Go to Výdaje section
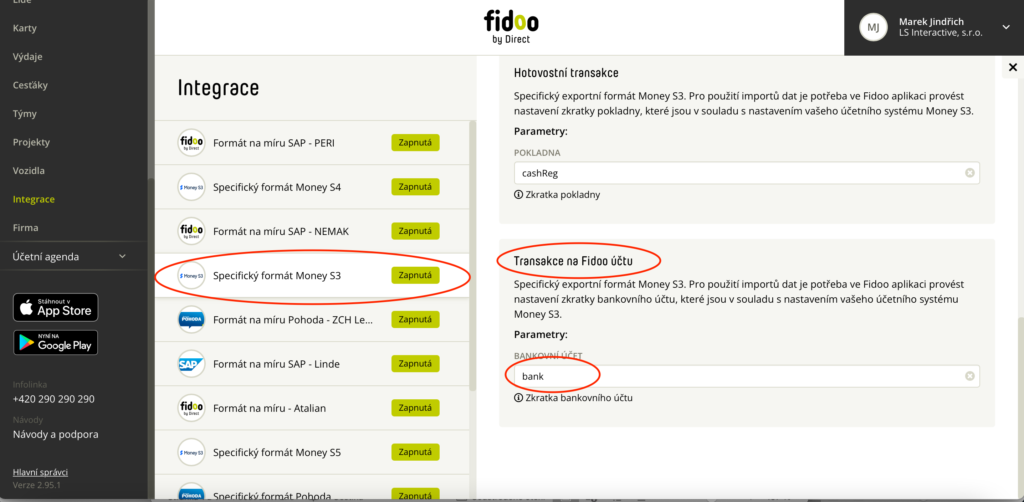The image size is (1024, 502). coord(27,56)
